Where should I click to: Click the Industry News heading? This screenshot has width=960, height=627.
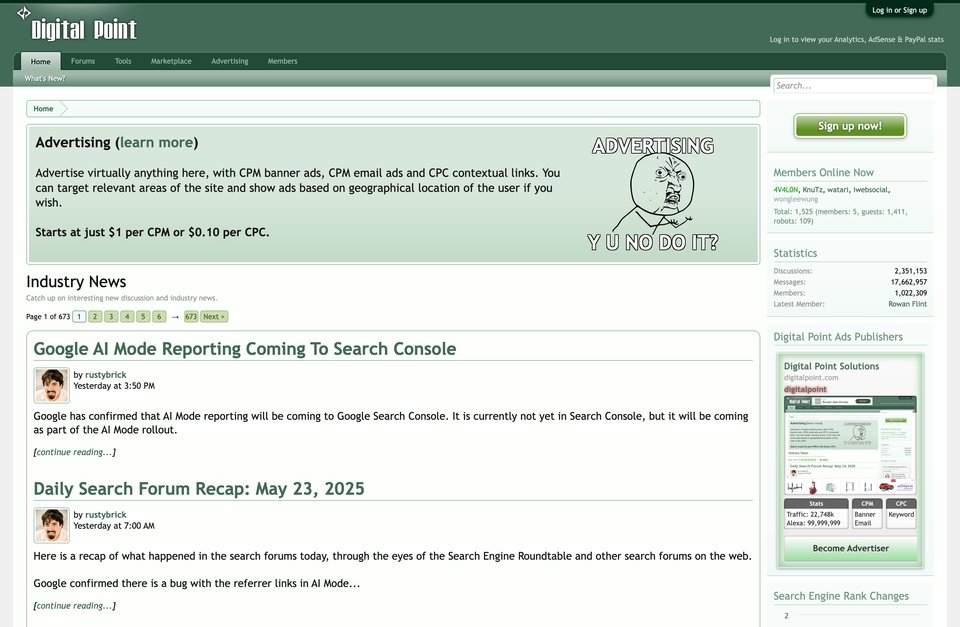[x=76, y=282]
